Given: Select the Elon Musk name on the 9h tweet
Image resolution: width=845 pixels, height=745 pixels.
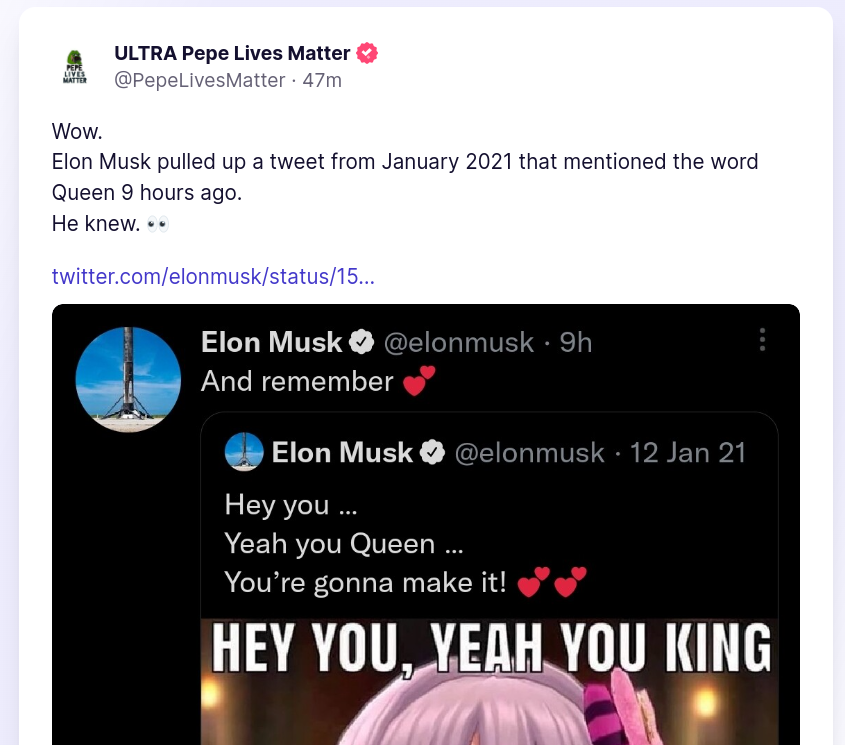Looking at the screenshot, I should tap(271, 343).
